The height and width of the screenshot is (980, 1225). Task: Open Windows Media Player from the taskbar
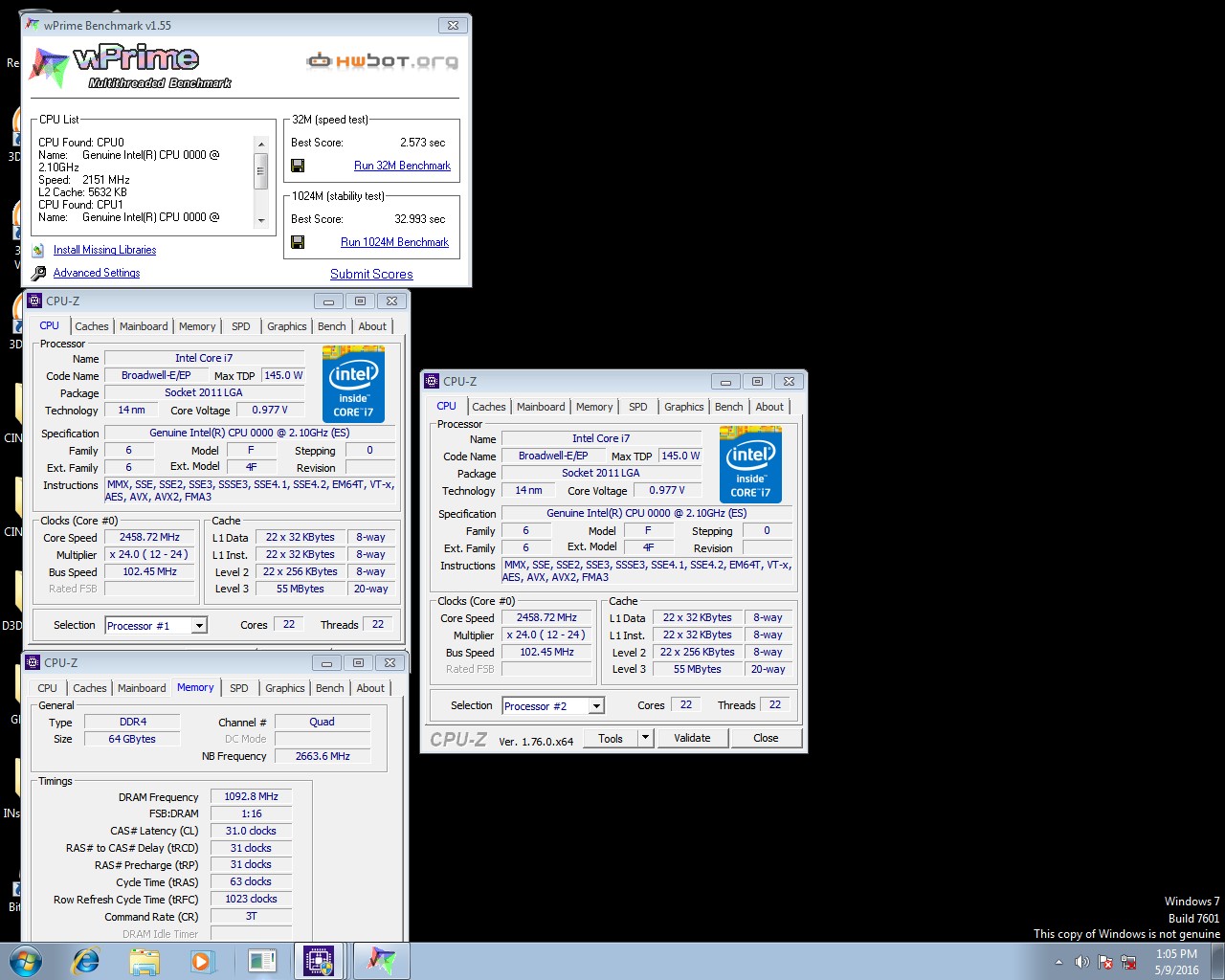(202, 961)
